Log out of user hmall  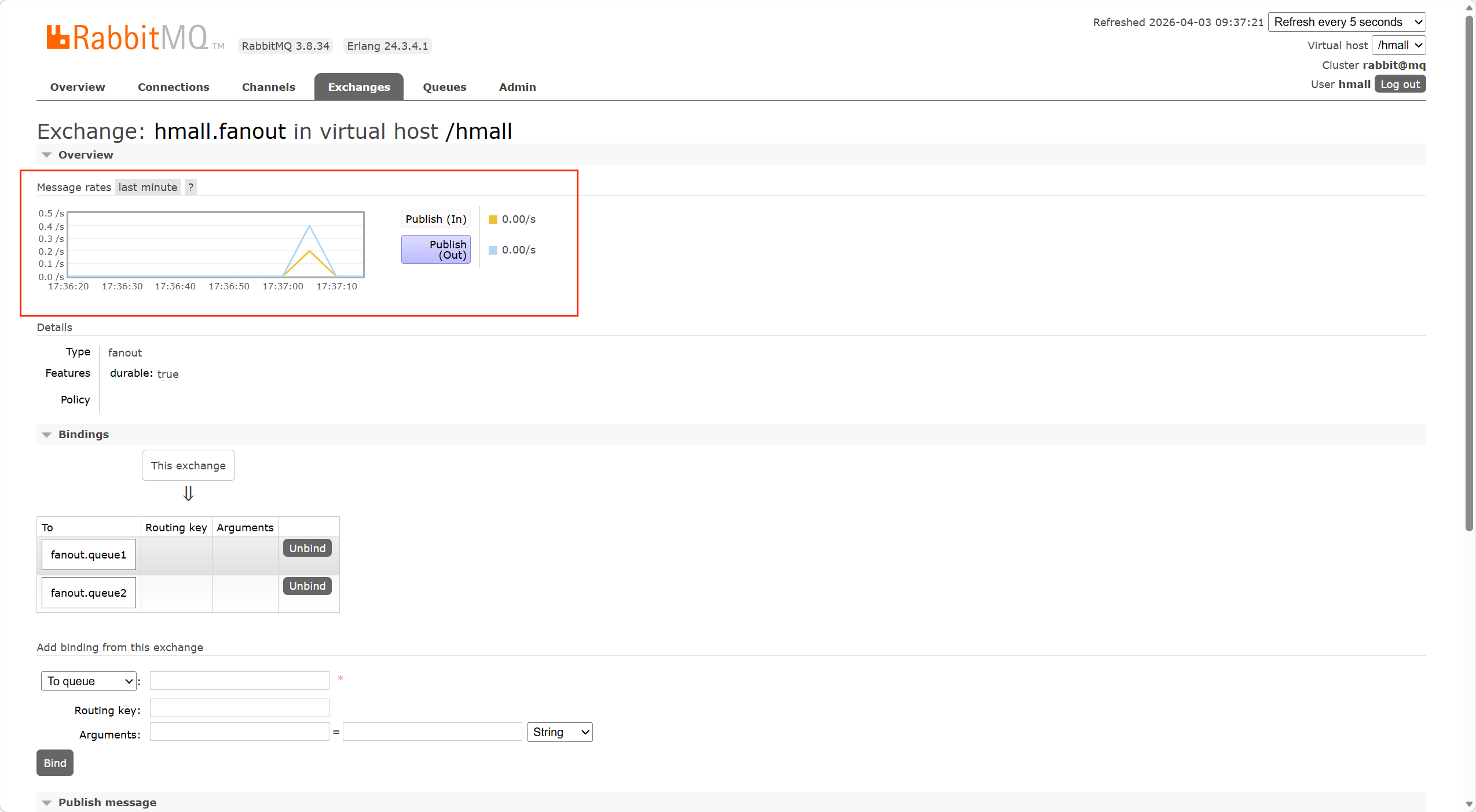point(1400,84)
